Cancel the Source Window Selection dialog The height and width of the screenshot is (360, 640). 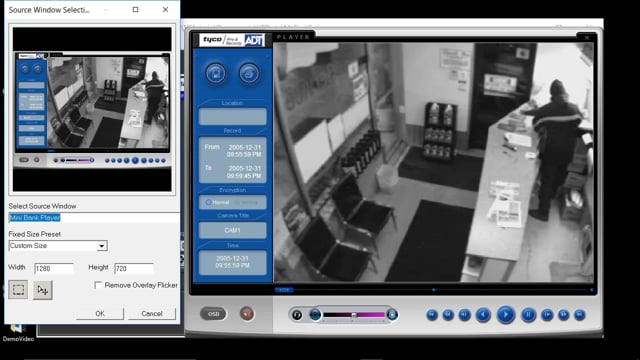[152, 313]
